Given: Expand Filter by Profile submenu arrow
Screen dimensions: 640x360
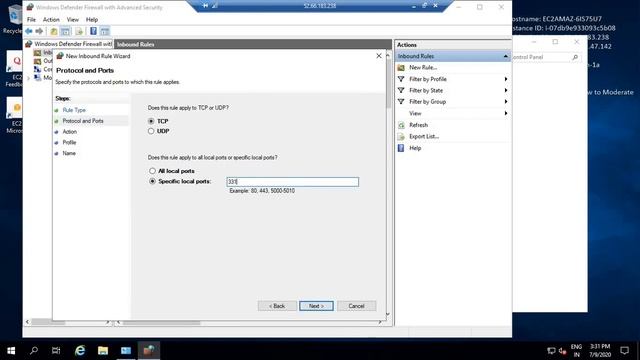Looking at the screenshot, I should (x=506, y=79).
